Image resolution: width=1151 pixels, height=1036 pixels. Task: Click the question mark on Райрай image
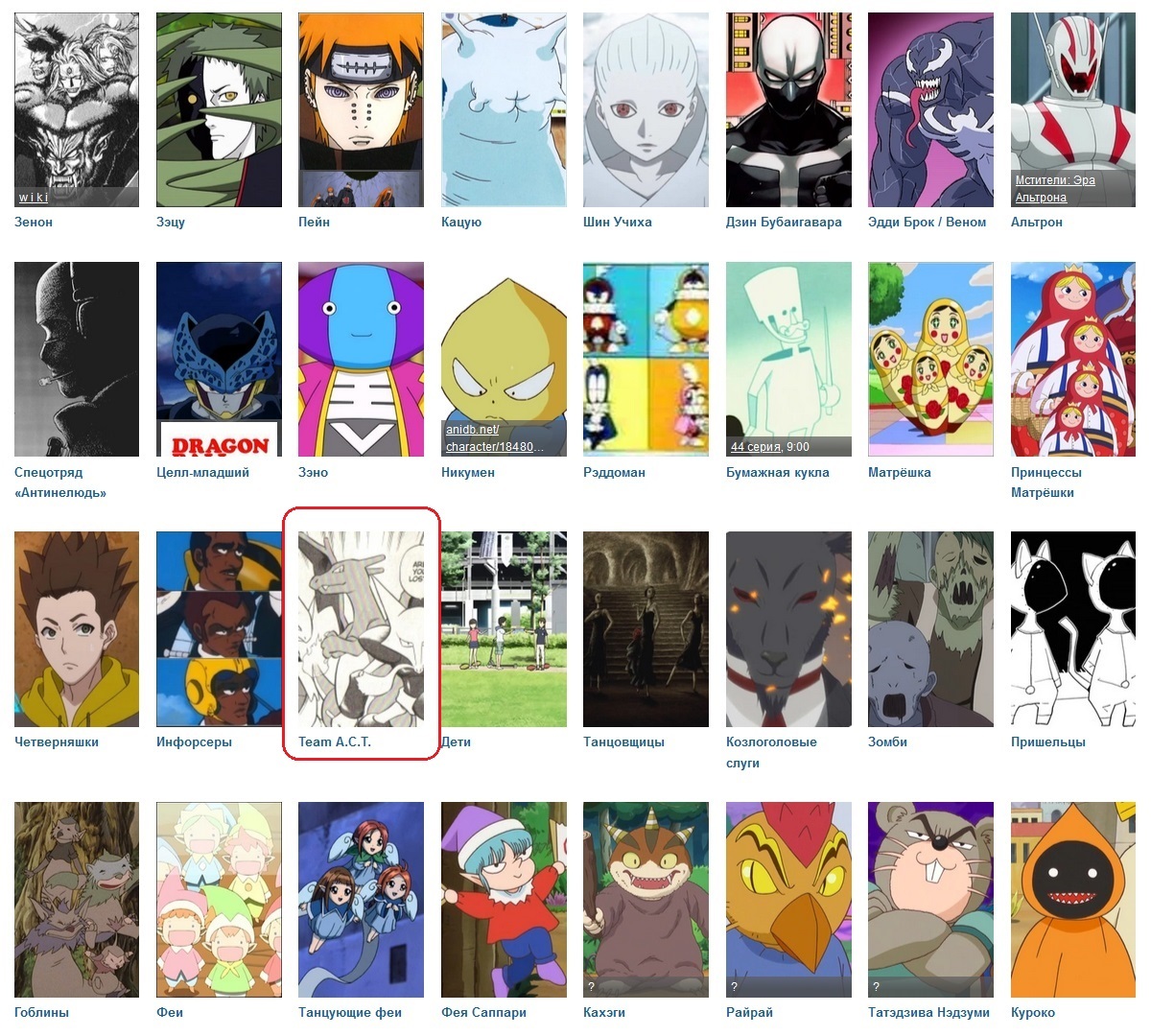pyautogui.click(x=734, y=986)
